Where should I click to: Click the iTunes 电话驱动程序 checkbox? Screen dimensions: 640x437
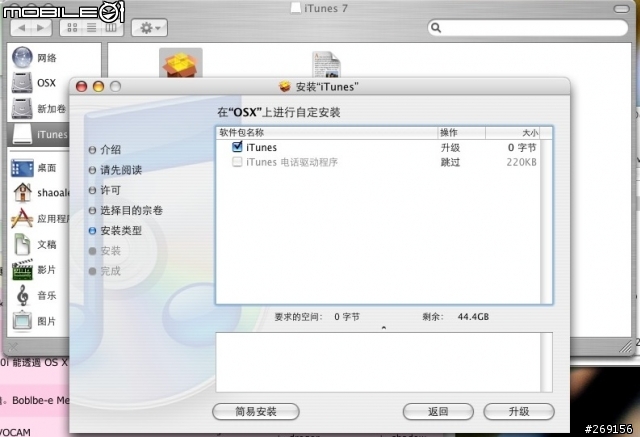[237, 162]
